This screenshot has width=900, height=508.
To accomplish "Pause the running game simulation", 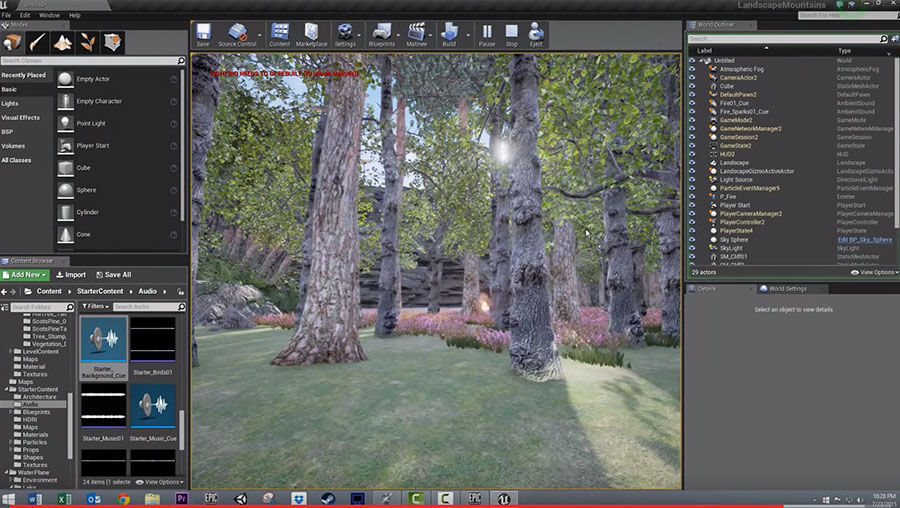I will pos(486,35).
